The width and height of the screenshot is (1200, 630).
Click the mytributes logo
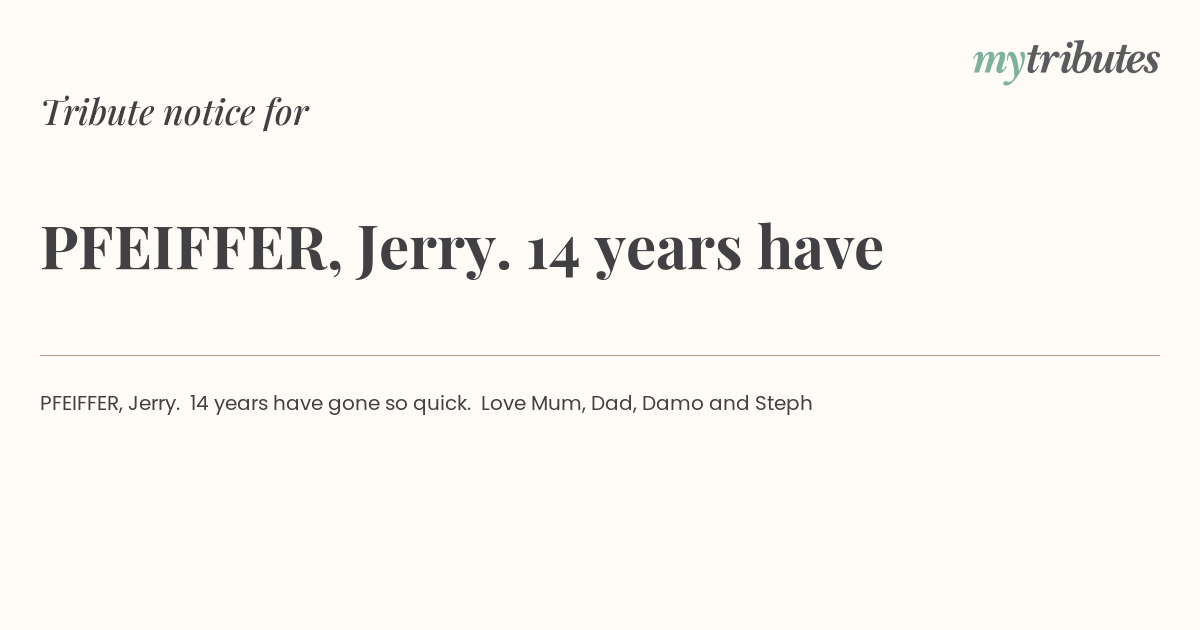pyautogui.click(x=1066, y=61)
